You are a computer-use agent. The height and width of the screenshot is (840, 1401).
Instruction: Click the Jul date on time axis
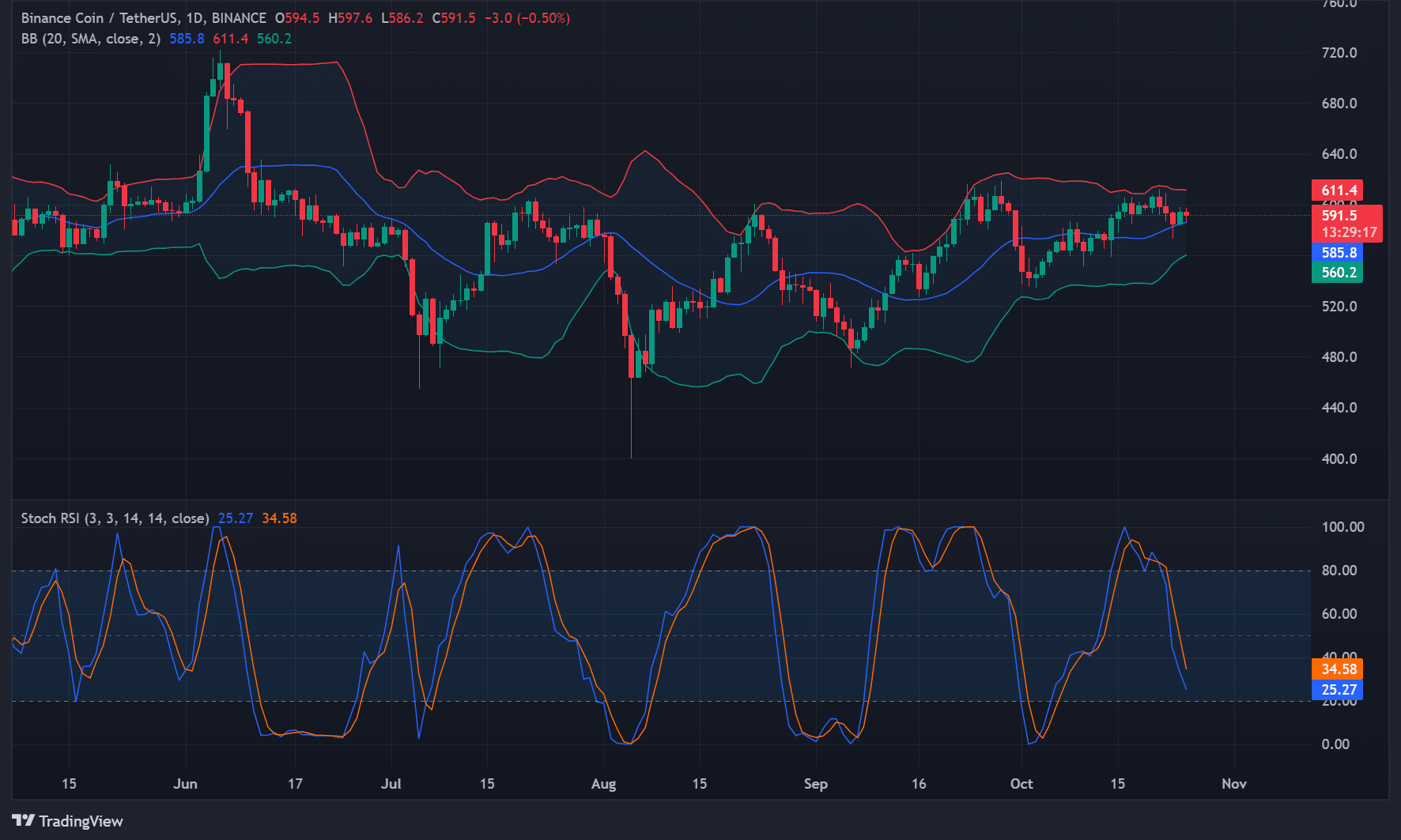coord(391,784)
